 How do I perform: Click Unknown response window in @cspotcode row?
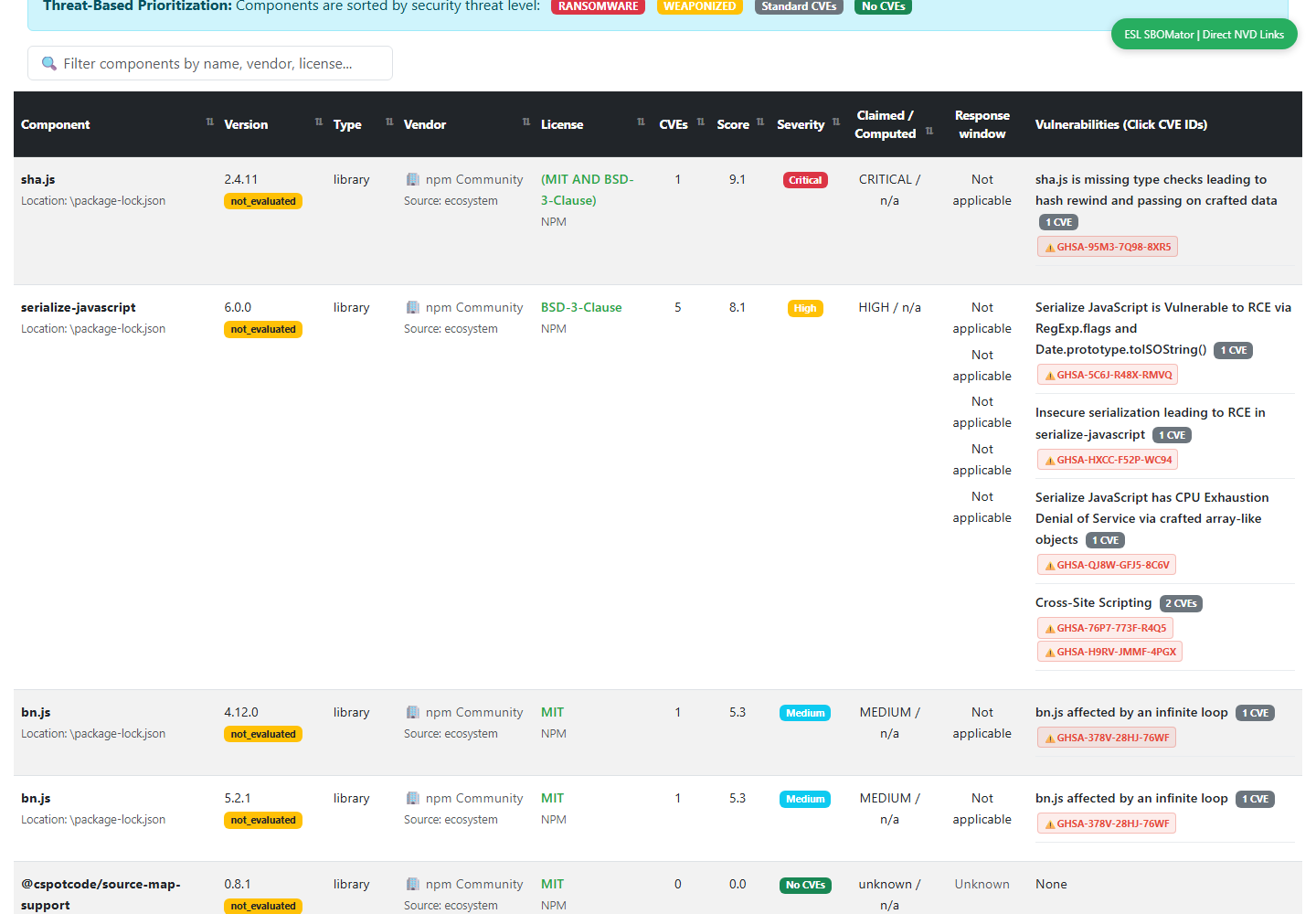(982, 884)
